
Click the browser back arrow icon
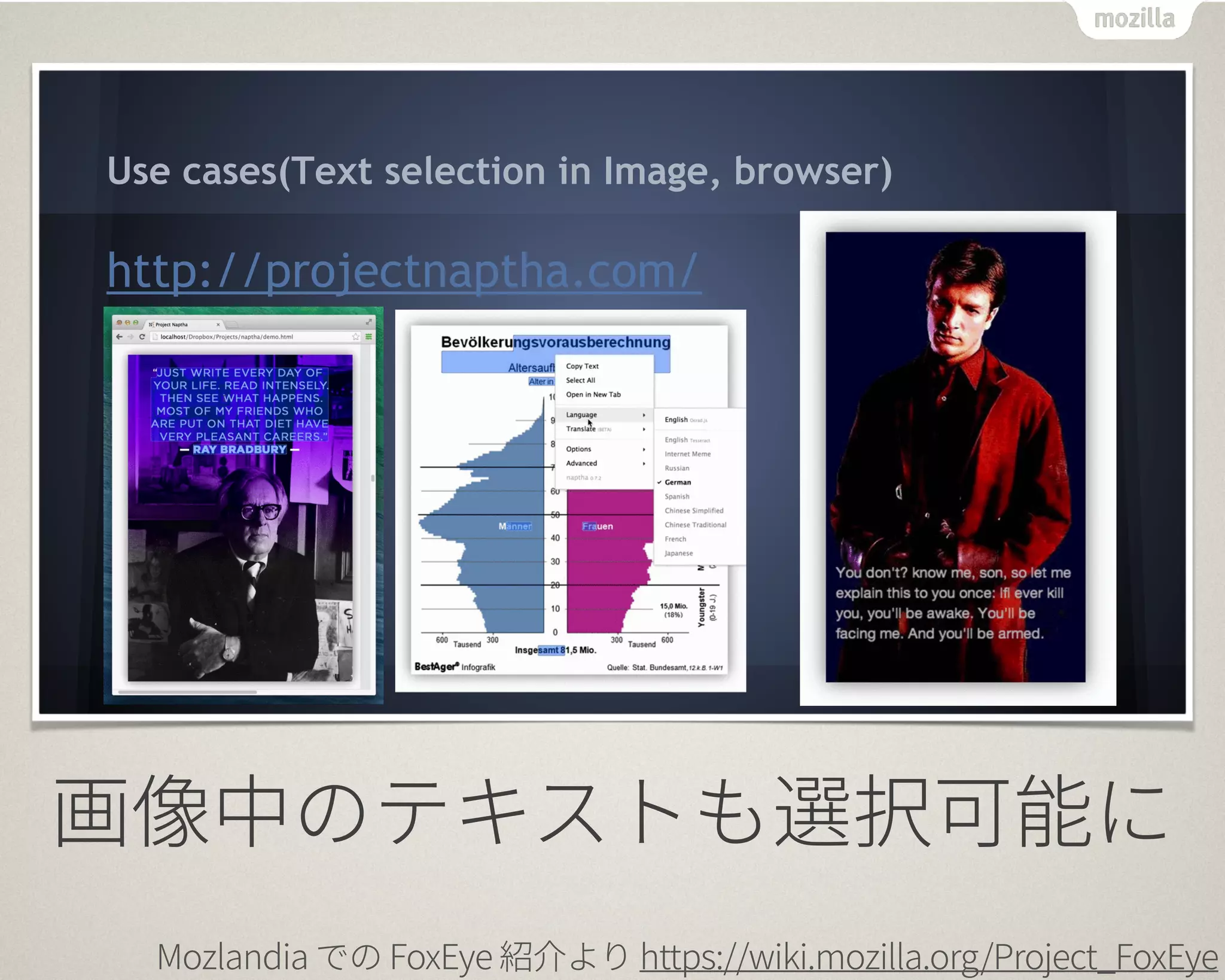tap(120, 337)
